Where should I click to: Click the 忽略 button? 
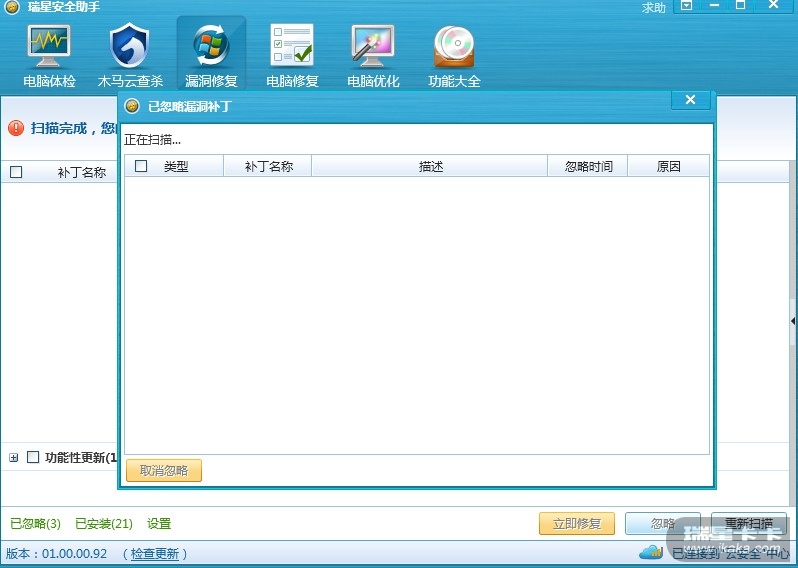coord(663,523)
